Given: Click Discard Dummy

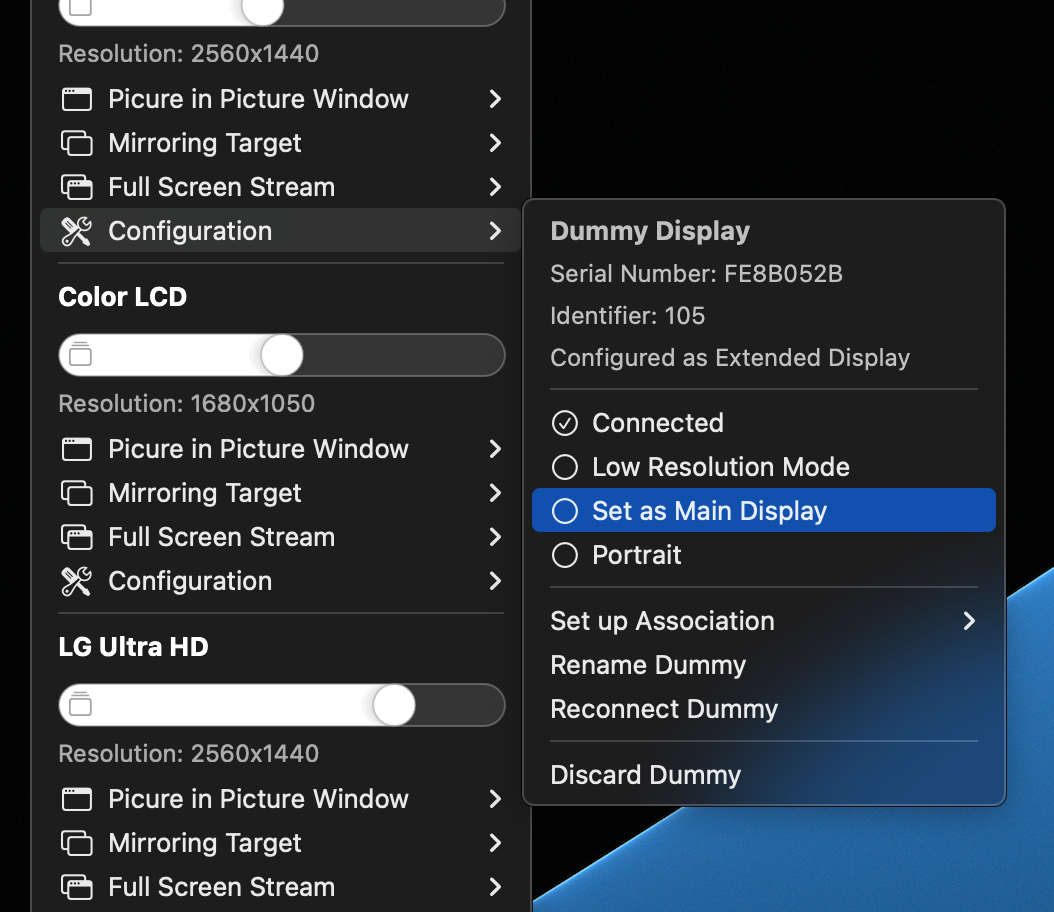Looking at the screenshot, I should pyautogui.click(x=645, y=774).
